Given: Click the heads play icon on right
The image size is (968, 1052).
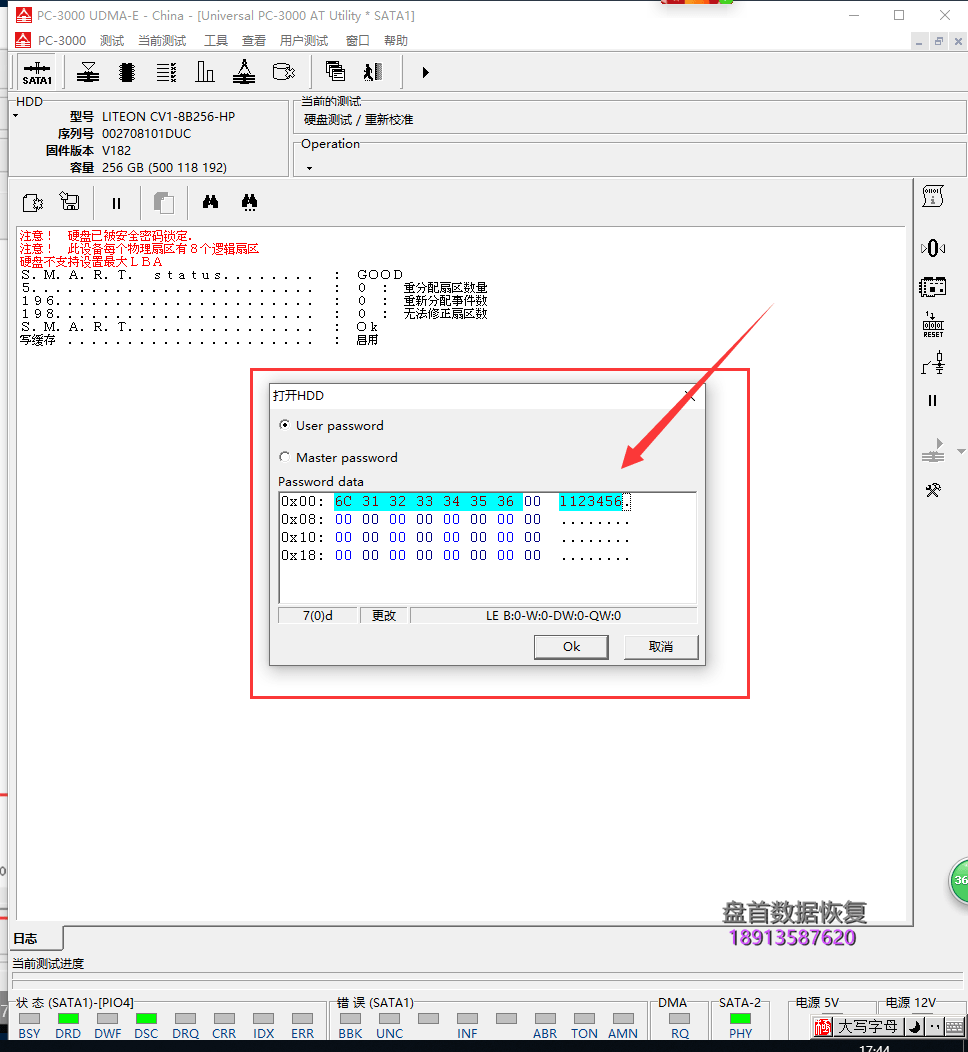Looking at the screenshot, I should (x=933, y=451).
